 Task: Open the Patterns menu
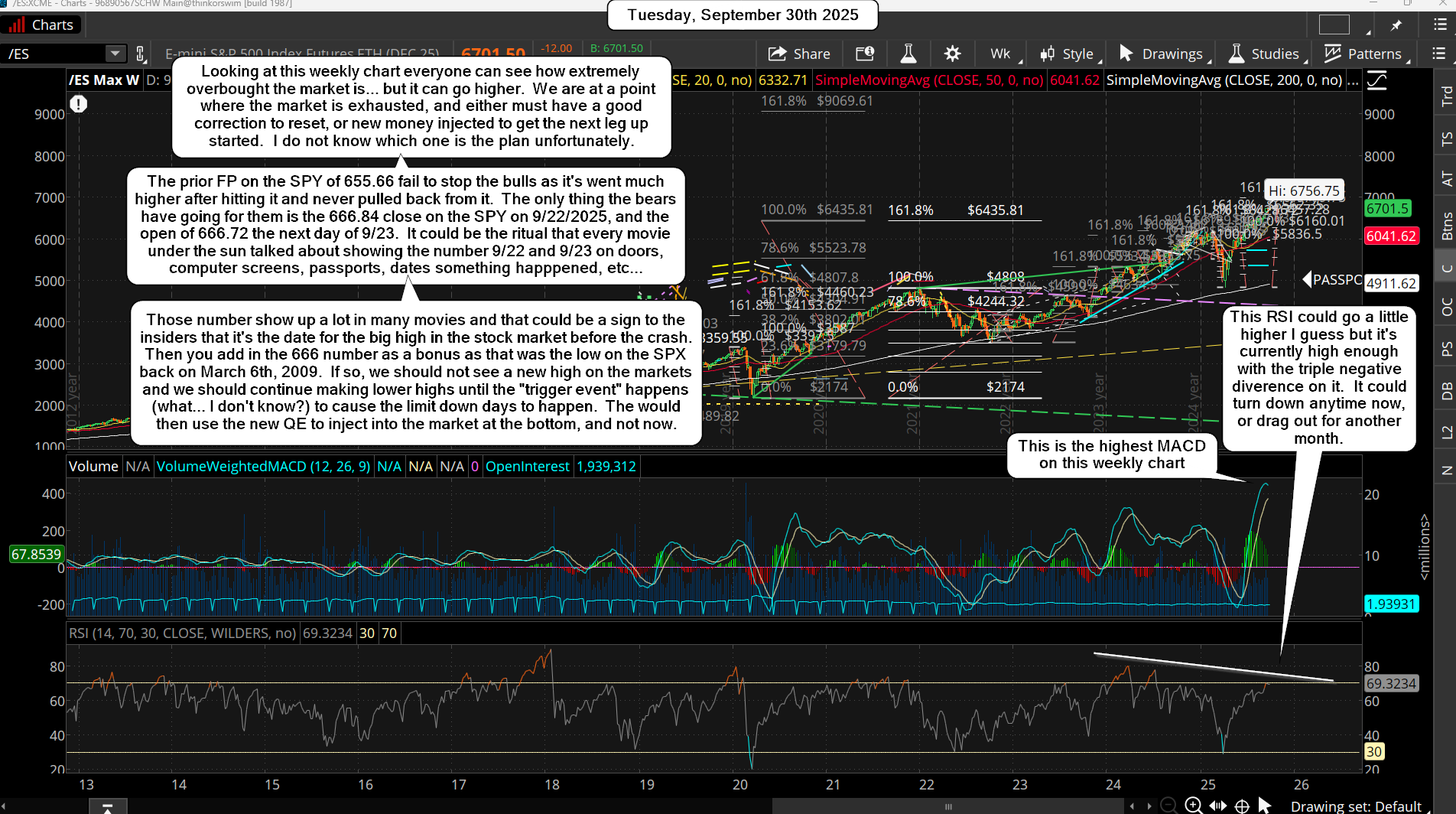tap(1365, 54)
